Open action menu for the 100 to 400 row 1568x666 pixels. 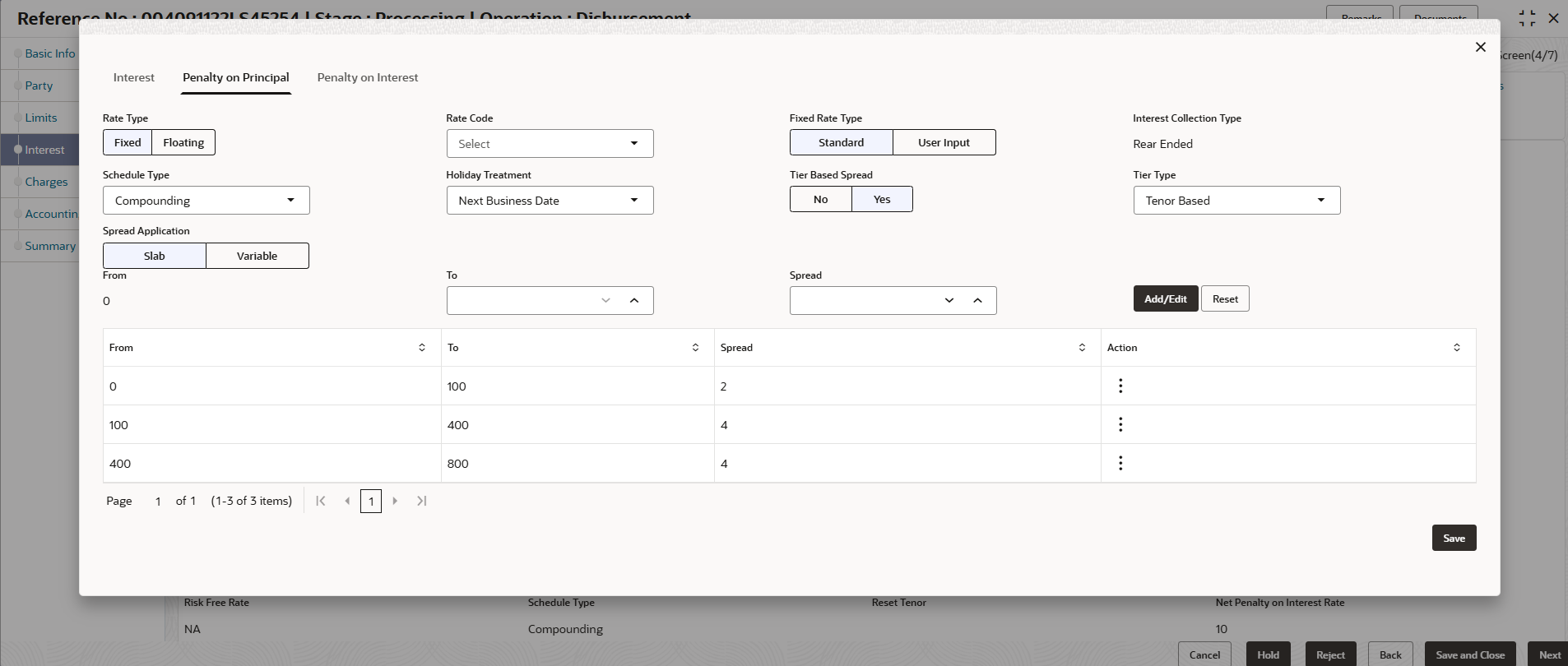tap(1120, 424)
